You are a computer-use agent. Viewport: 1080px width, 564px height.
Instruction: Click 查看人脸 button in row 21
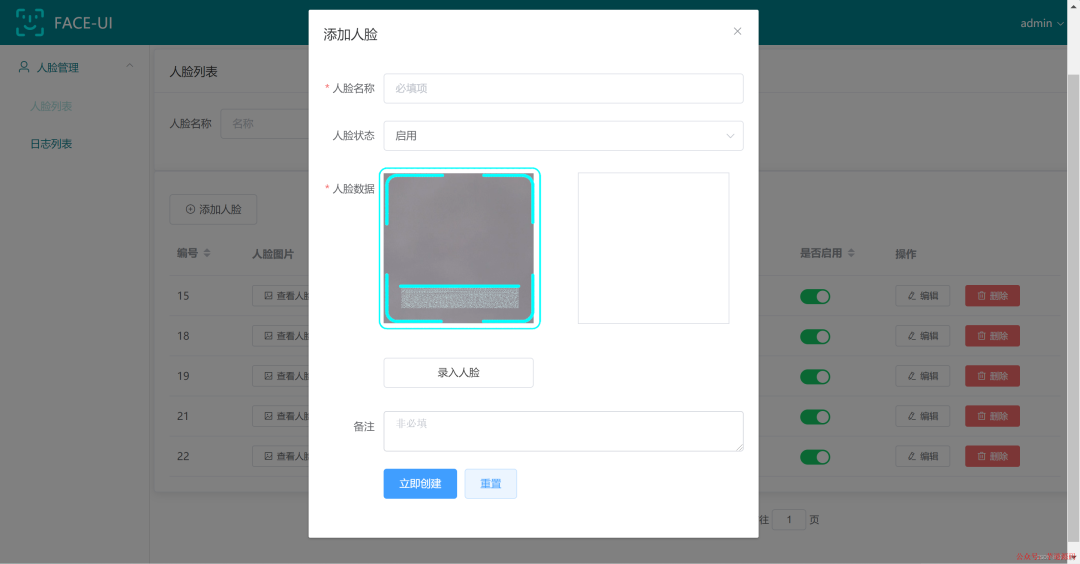click(281, 416)
